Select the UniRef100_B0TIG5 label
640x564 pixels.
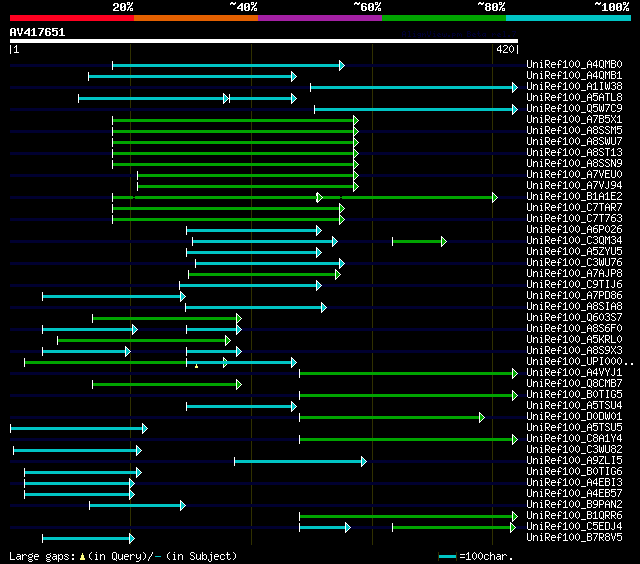574,395
